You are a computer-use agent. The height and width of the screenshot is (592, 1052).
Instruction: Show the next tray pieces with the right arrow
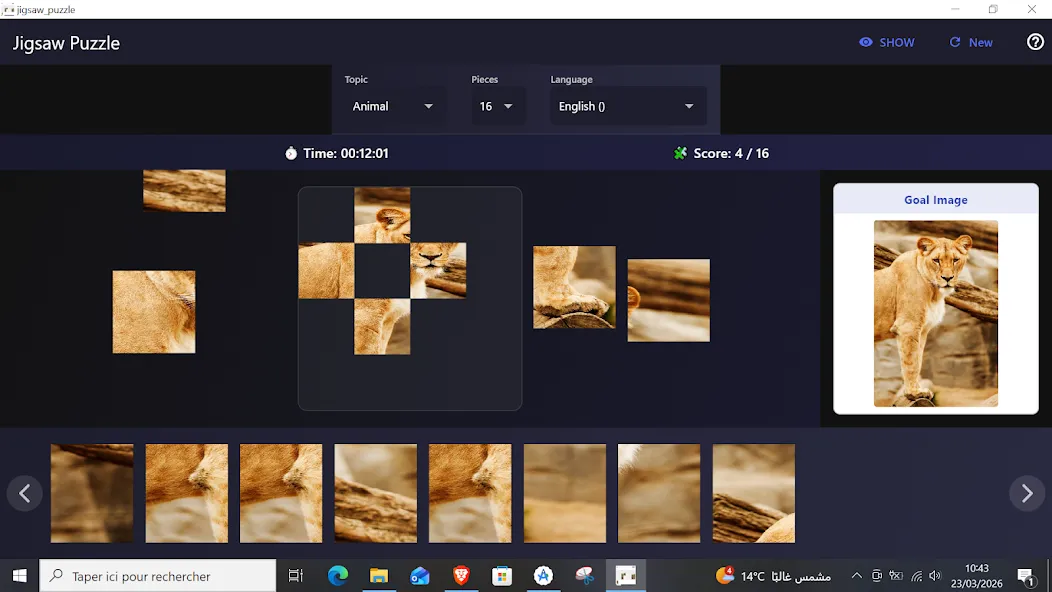(x=1027, y=493)
